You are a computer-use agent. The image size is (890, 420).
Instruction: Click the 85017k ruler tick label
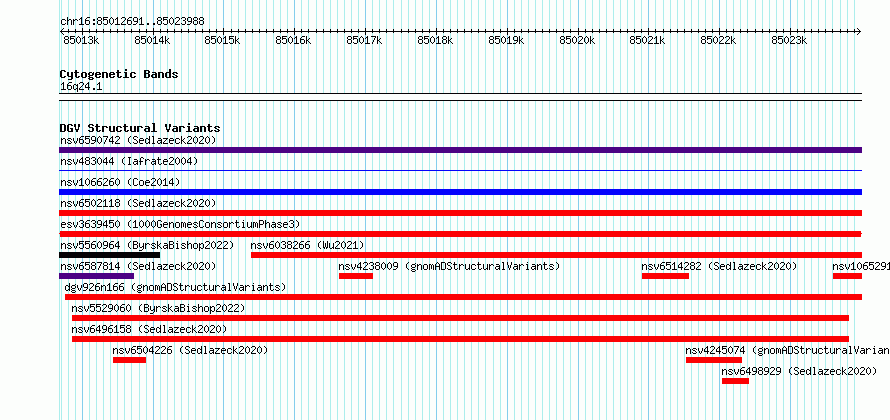click(364, 40)
